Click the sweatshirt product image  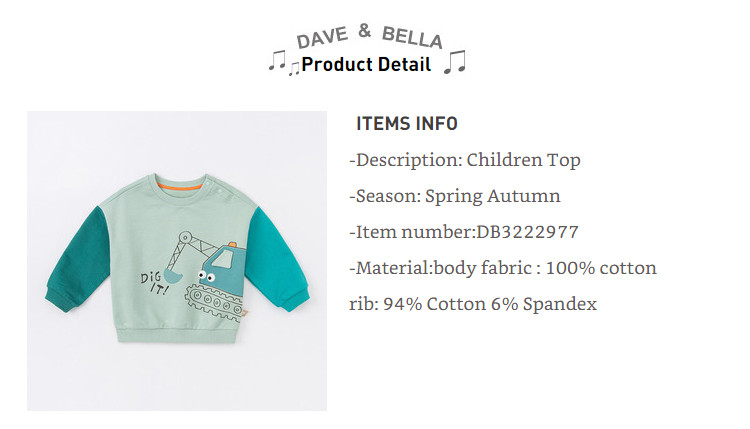coord(176,261)
